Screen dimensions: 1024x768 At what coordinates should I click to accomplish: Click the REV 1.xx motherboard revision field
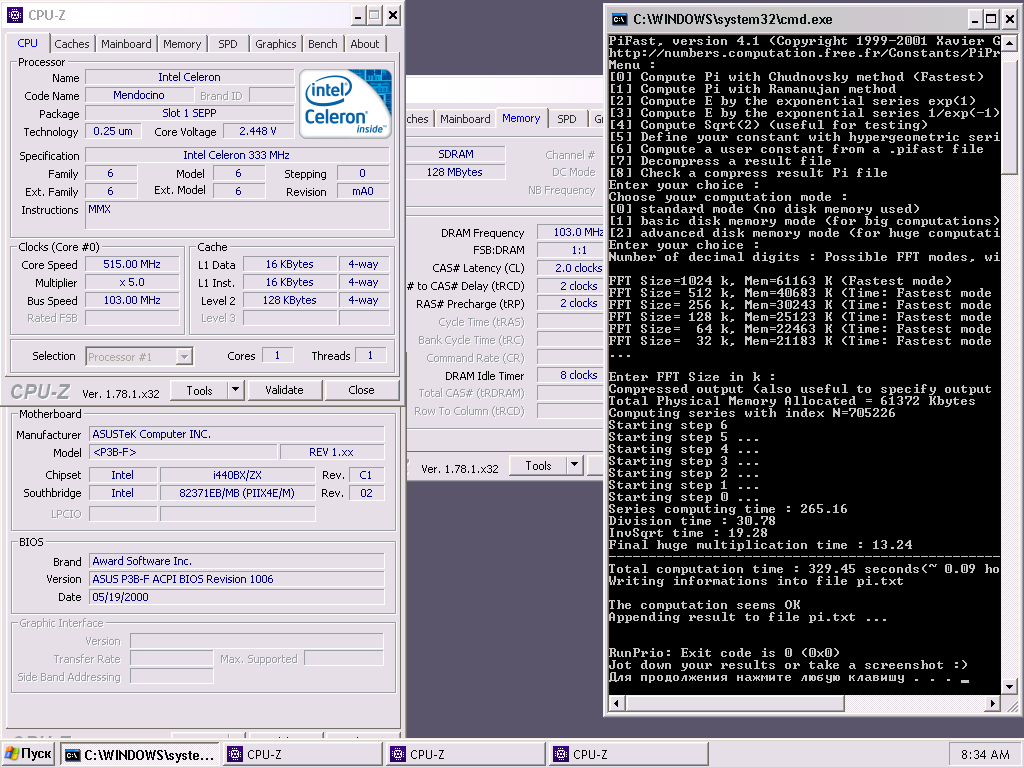click(332, 453)
